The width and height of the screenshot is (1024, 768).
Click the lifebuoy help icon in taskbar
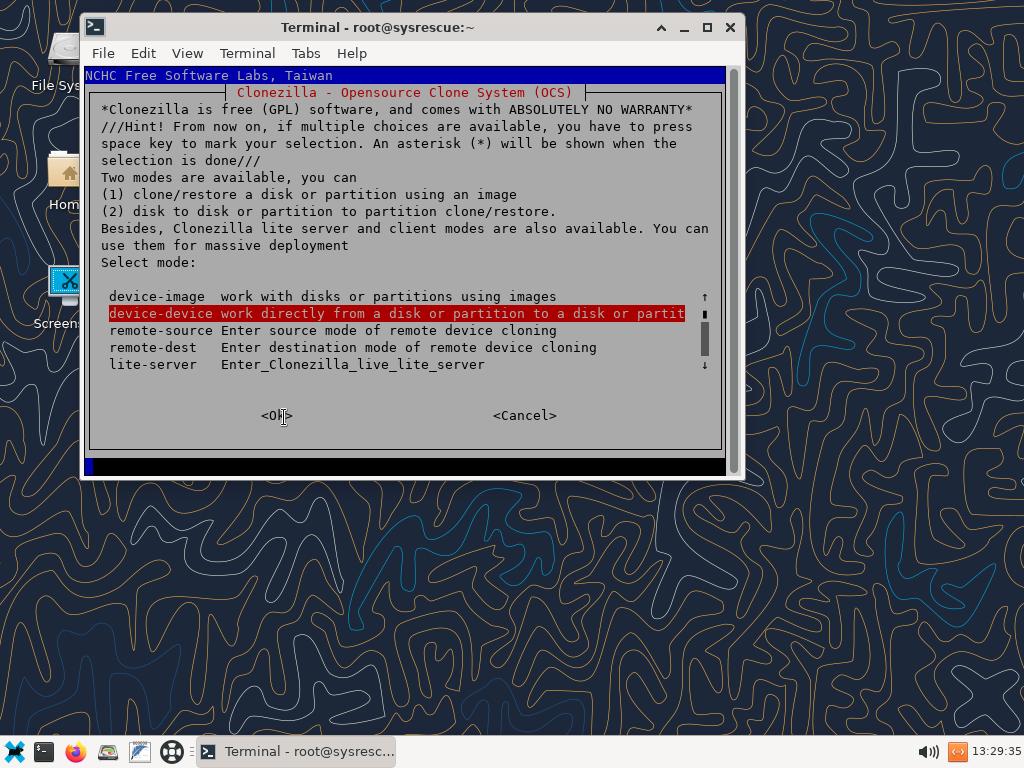[171, 752]
